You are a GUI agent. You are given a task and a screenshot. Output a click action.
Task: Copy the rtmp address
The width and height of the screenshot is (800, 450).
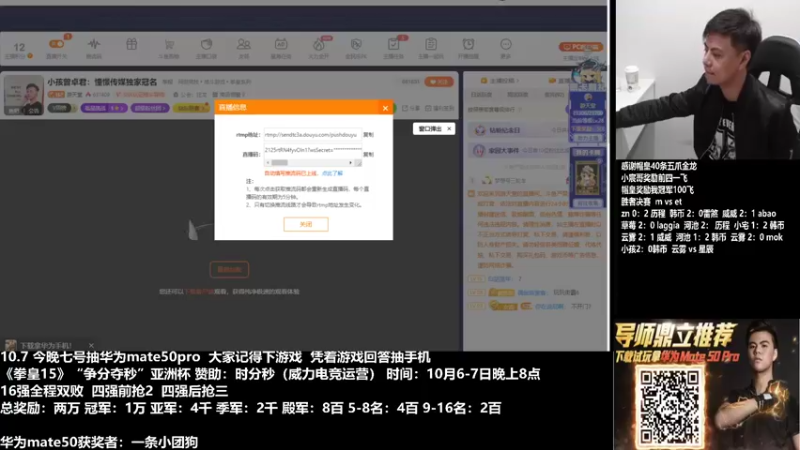click(x=368, y=135)
